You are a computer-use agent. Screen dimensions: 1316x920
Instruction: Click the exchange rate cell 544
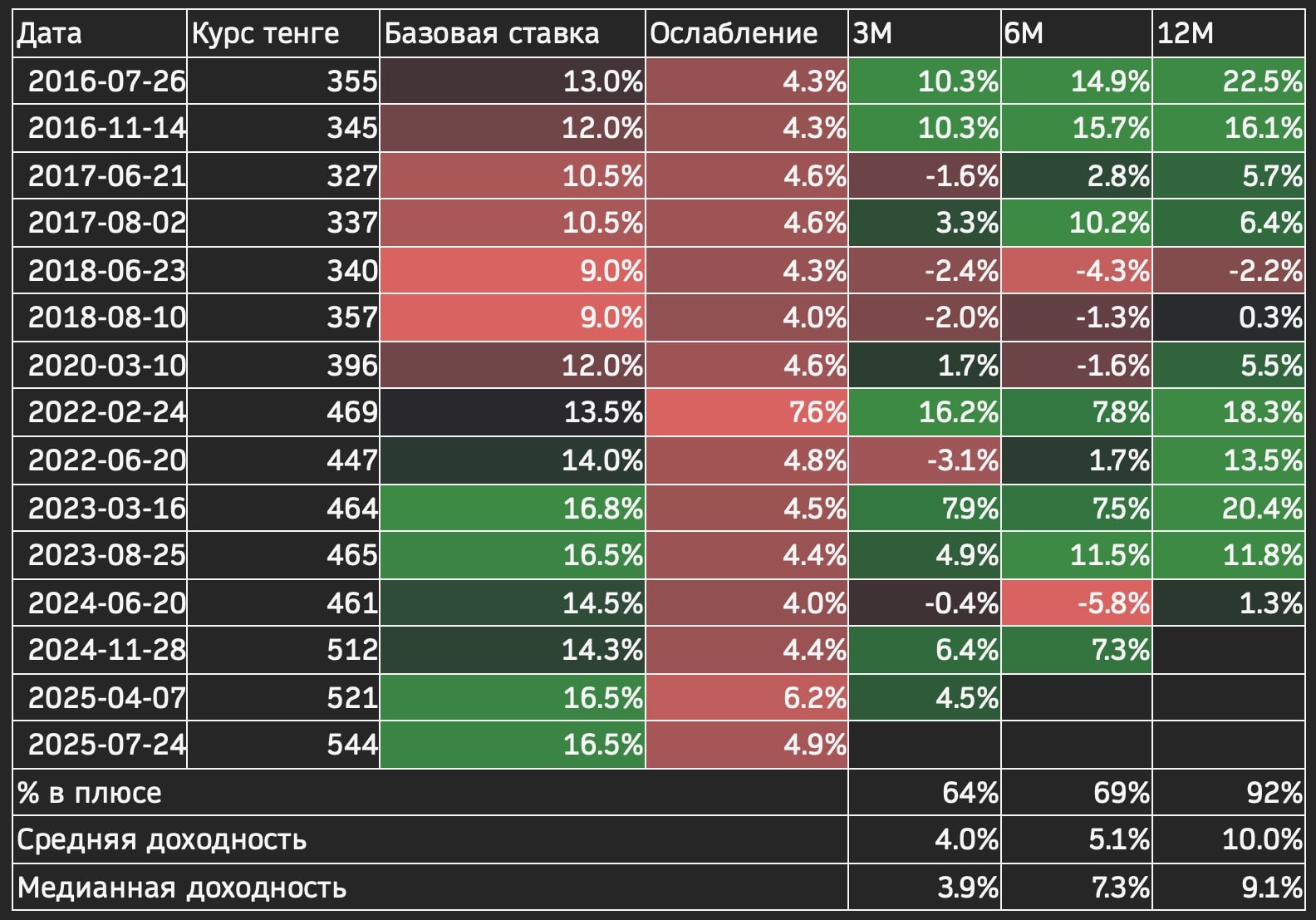pyautogui.click(x=283, y=745)
